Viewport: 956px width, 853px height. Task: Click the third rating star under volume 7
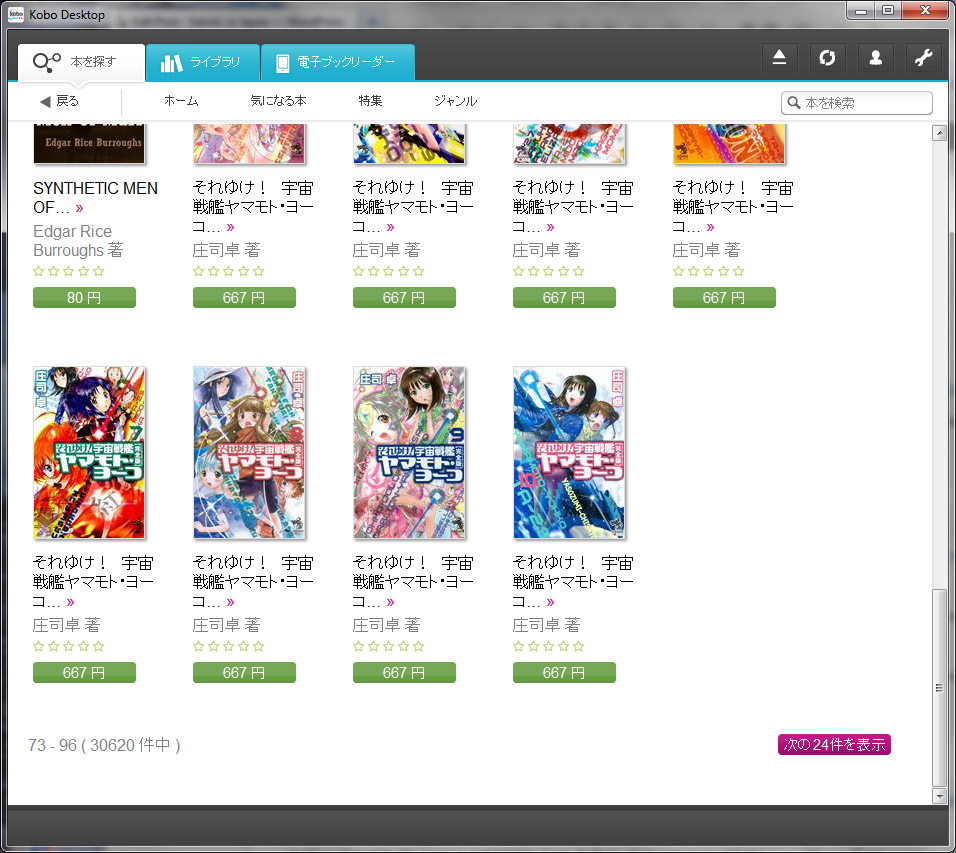click(68, 646)
